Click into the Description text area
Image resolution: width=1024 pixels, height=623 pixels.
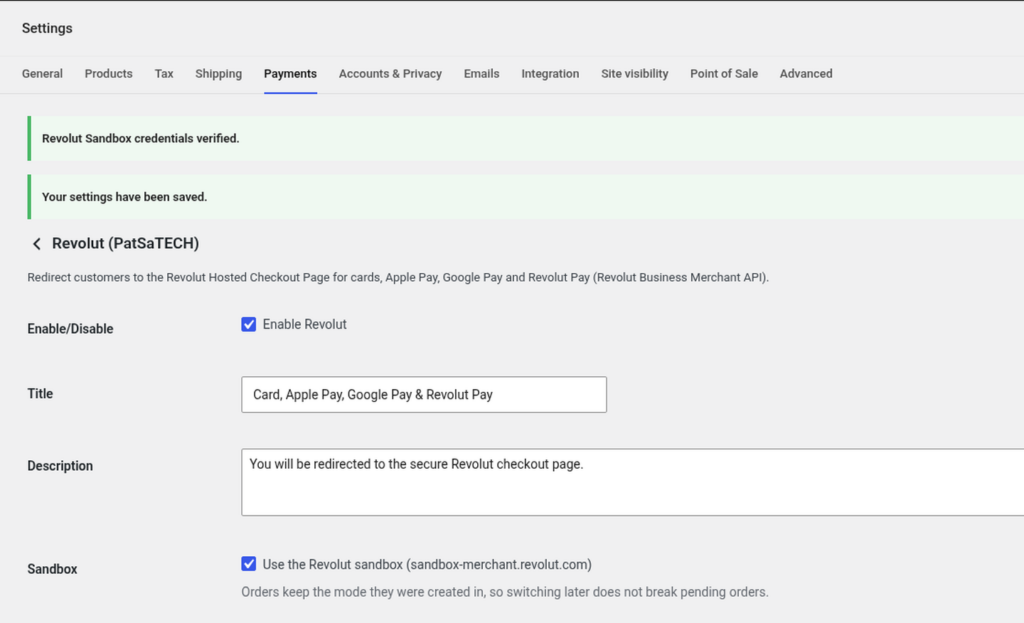[632, 482]
